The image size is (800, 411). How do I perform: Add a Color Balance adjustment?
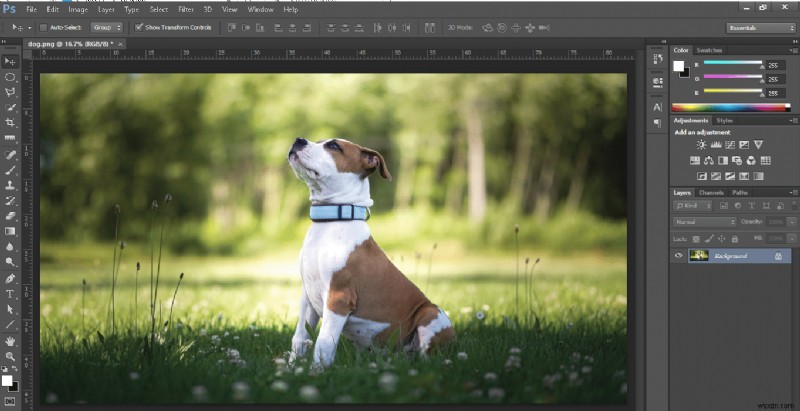[709, 161]
